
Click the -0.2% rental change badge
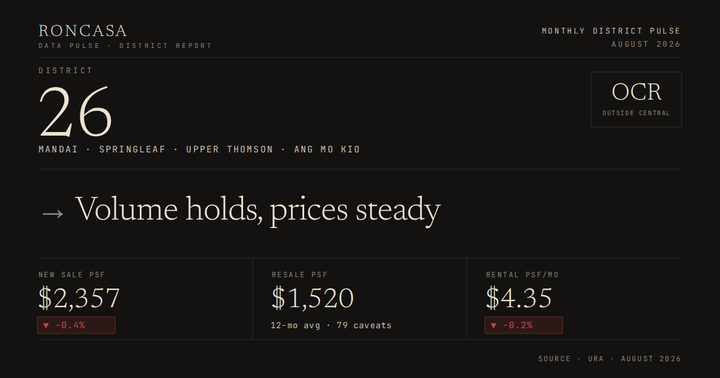[x=524, y=325]
